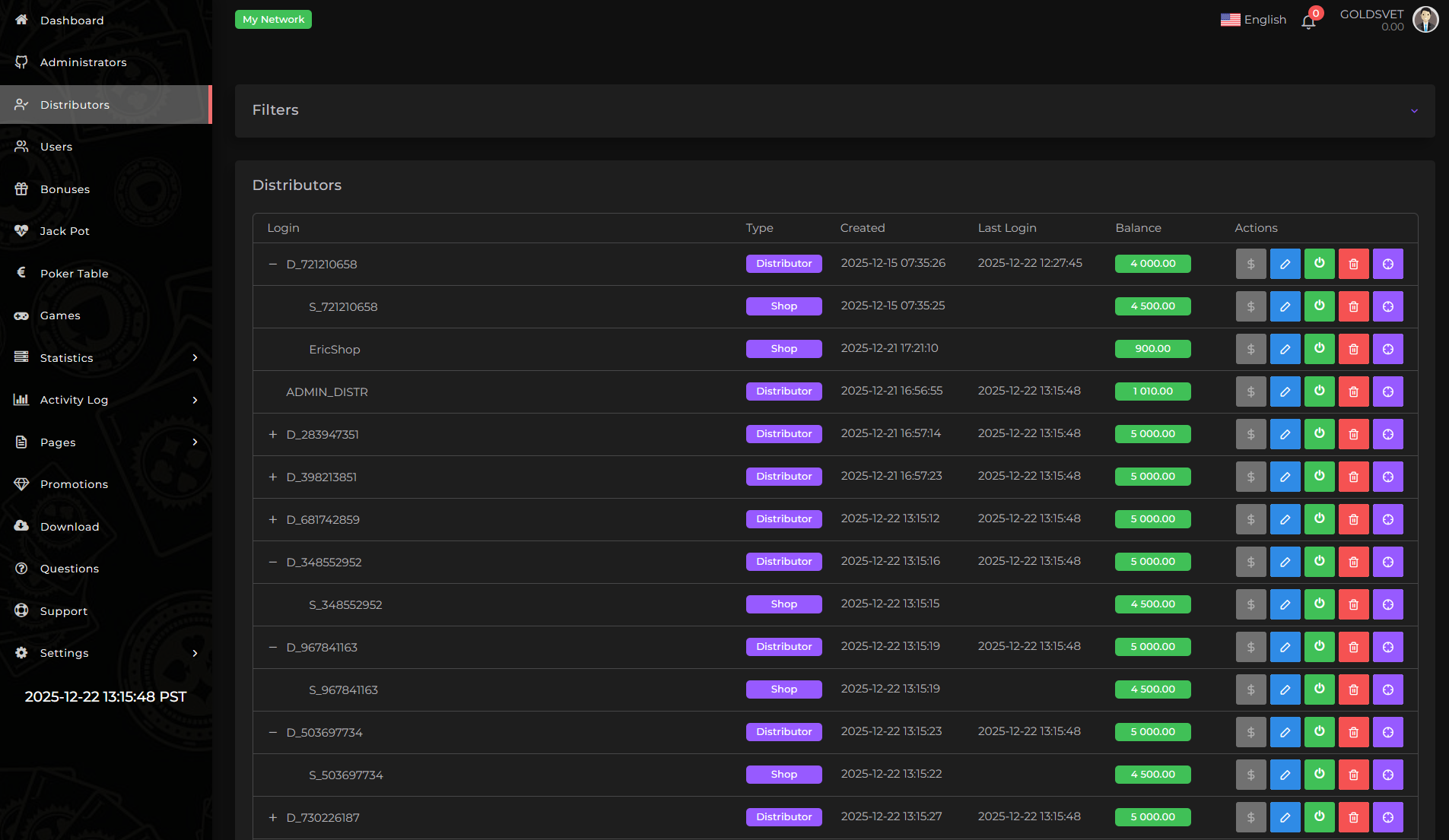The image size is (1449, 840).
Task: Click the GOLDSVET profile avatar
Action: pyautogui.click(x=1425, y=20)
